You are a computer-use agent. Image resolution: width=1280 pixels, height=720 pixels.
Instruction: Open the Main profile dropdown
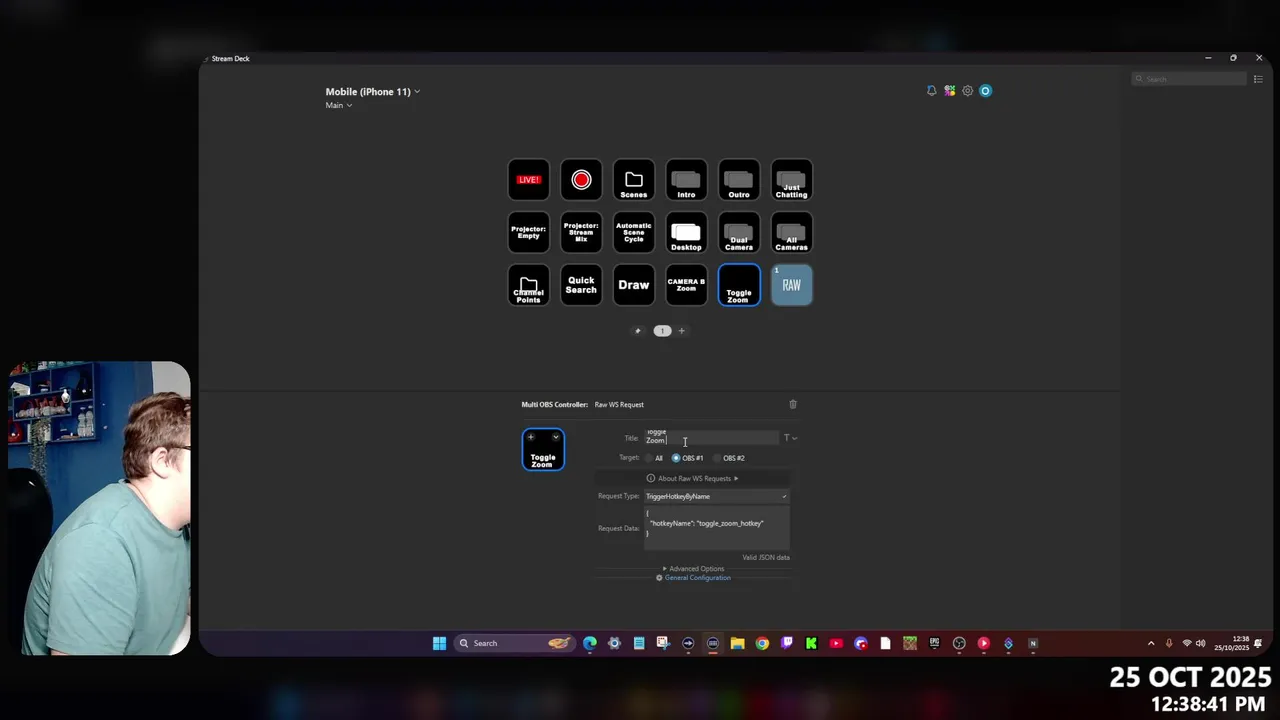coord(339,105)
